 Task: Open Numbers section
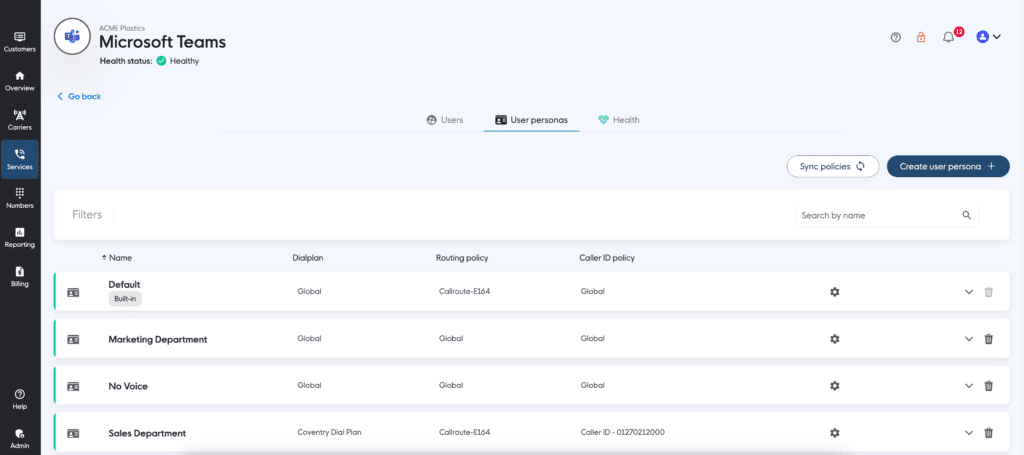20,198
